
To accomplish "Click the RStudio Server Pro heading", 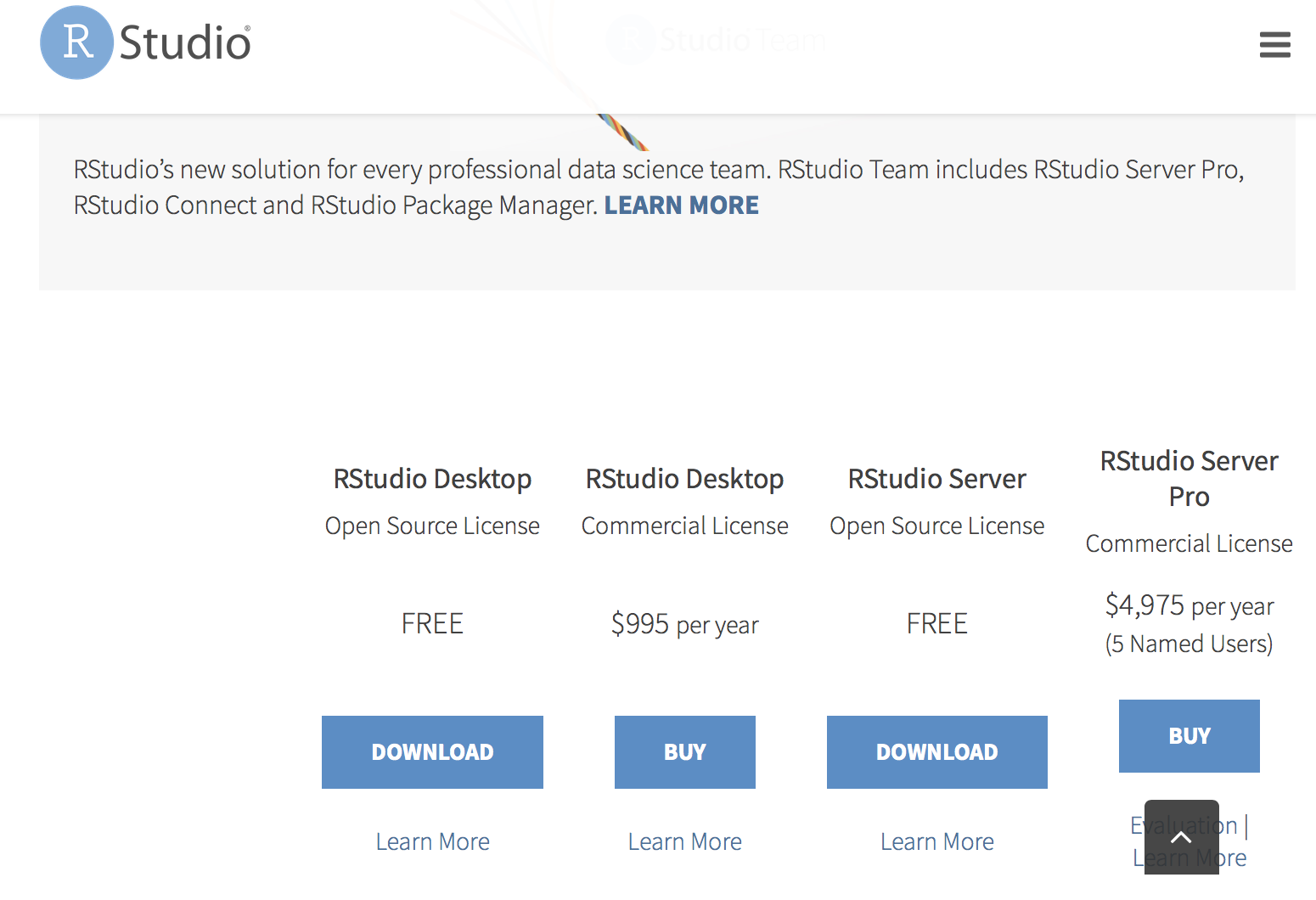I will point(1189,479).
